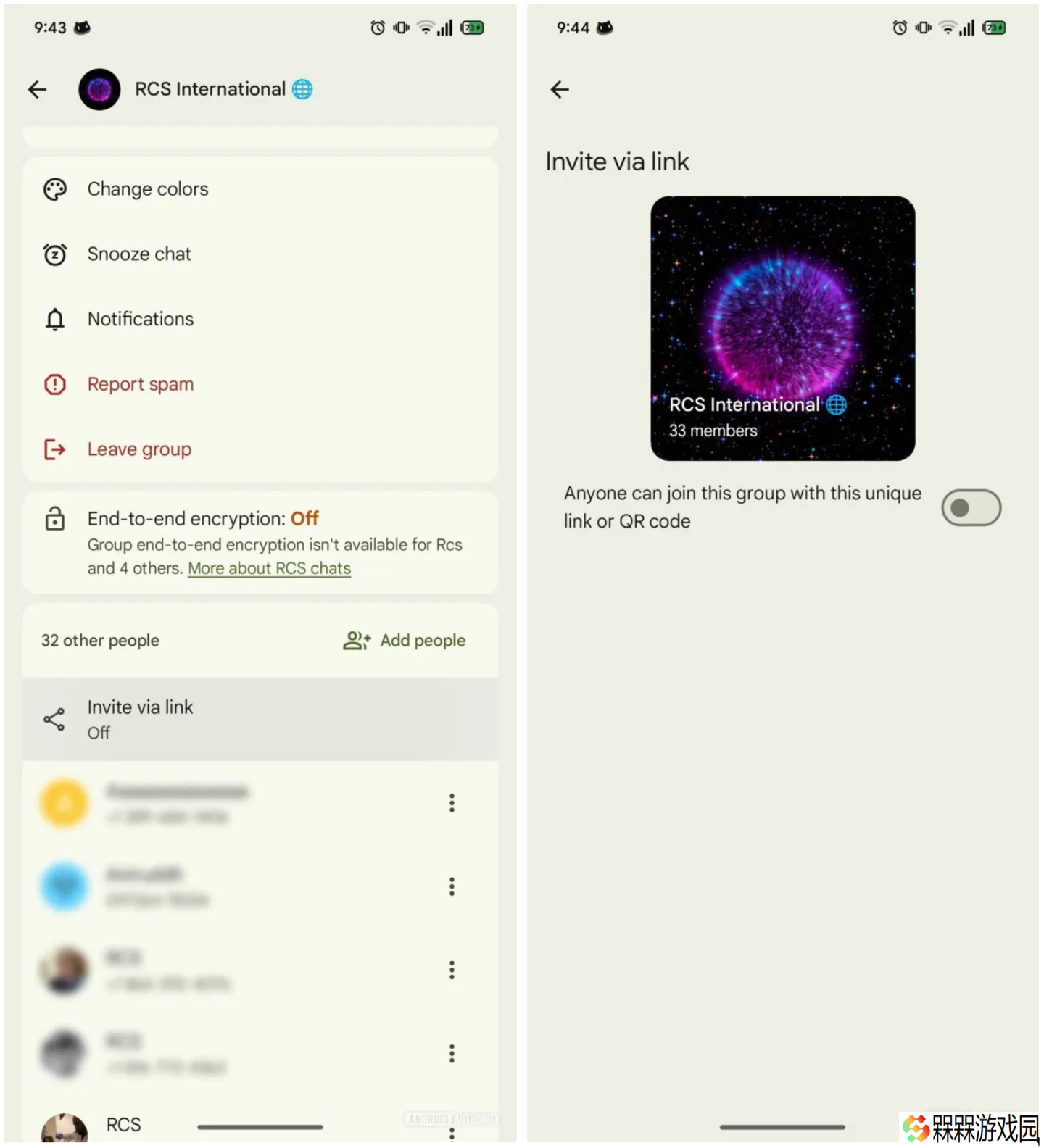Tap the RCS International group avatar in header
1044x1148 pixels.
pos(99,89)
